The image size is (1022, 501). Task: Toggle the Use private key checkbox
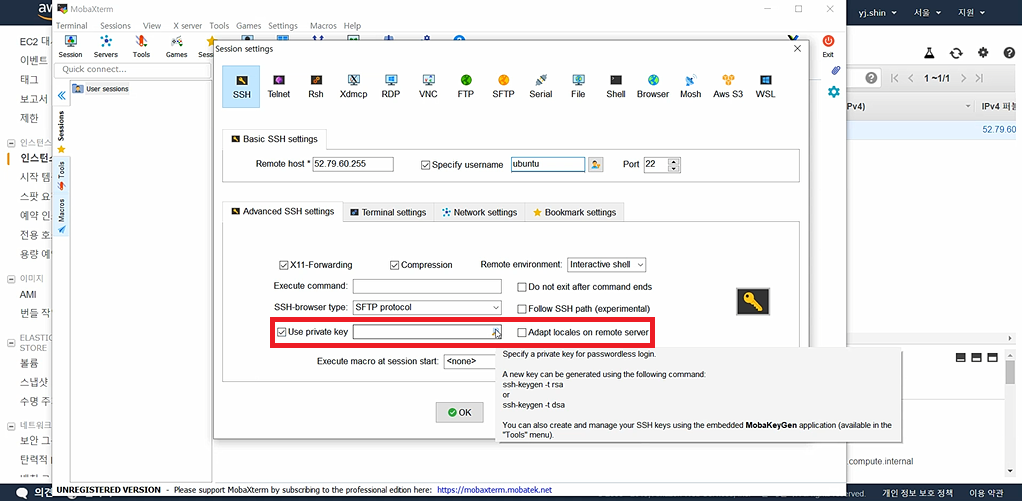282,332
